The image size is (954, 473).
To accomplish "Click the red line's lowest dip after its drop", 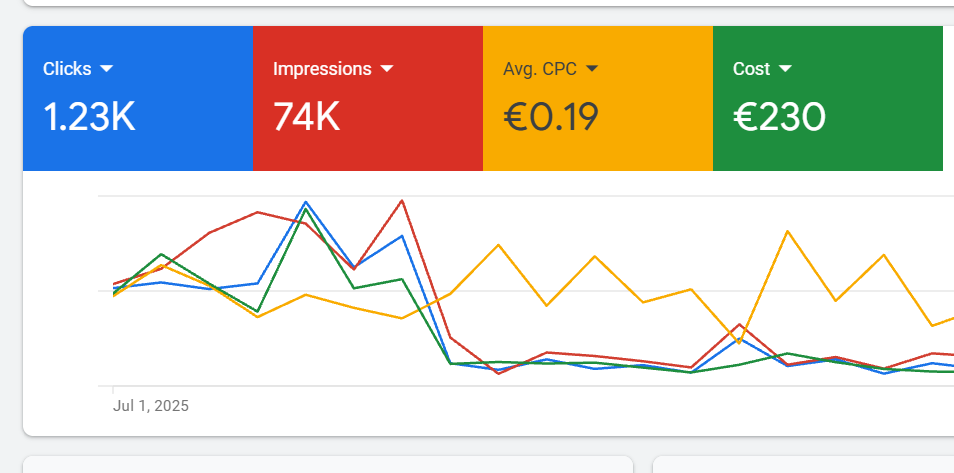I will 498,373.
